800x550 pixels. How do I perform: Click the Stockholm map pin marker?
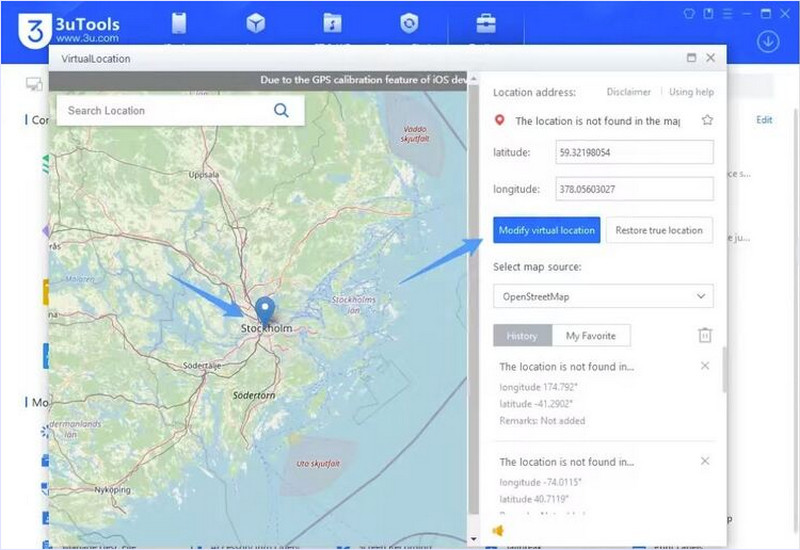pos(265,310)
